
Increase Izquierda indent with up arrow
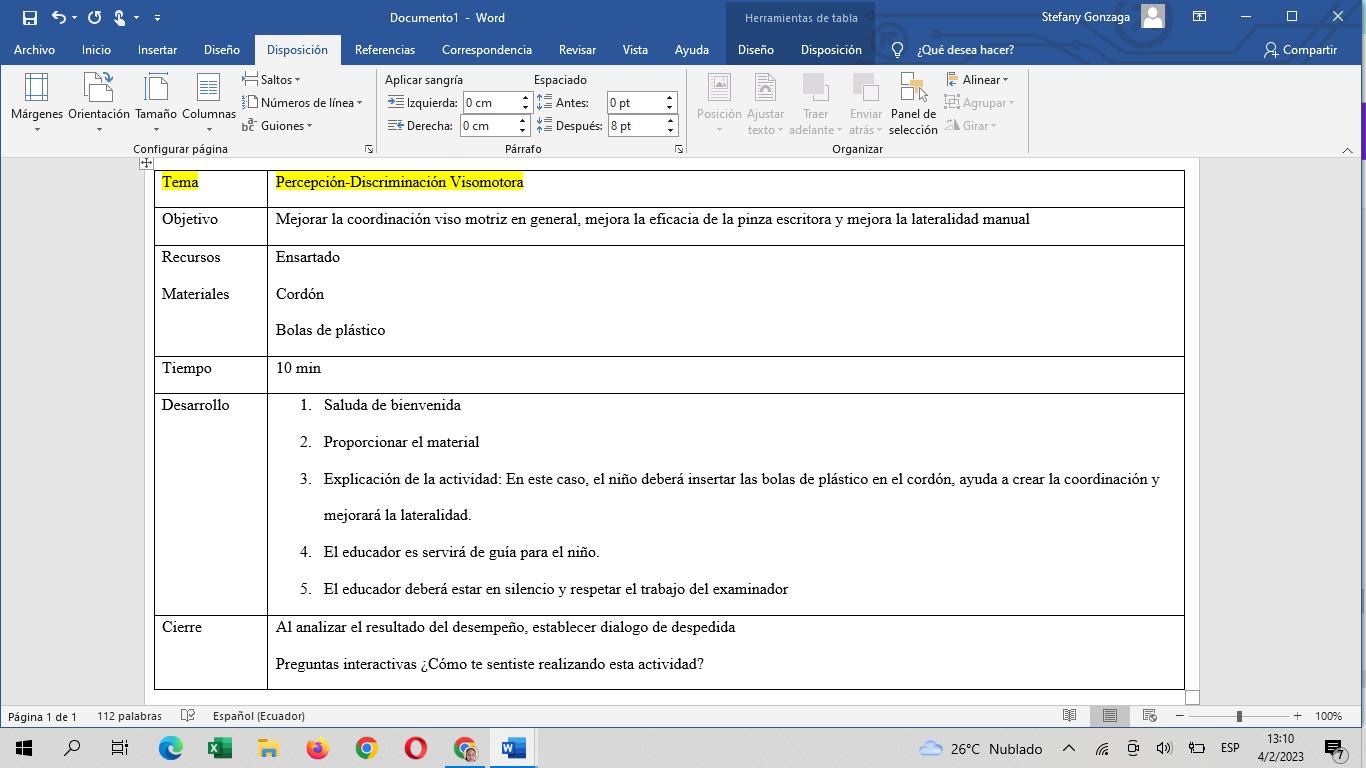coord(524,97)
